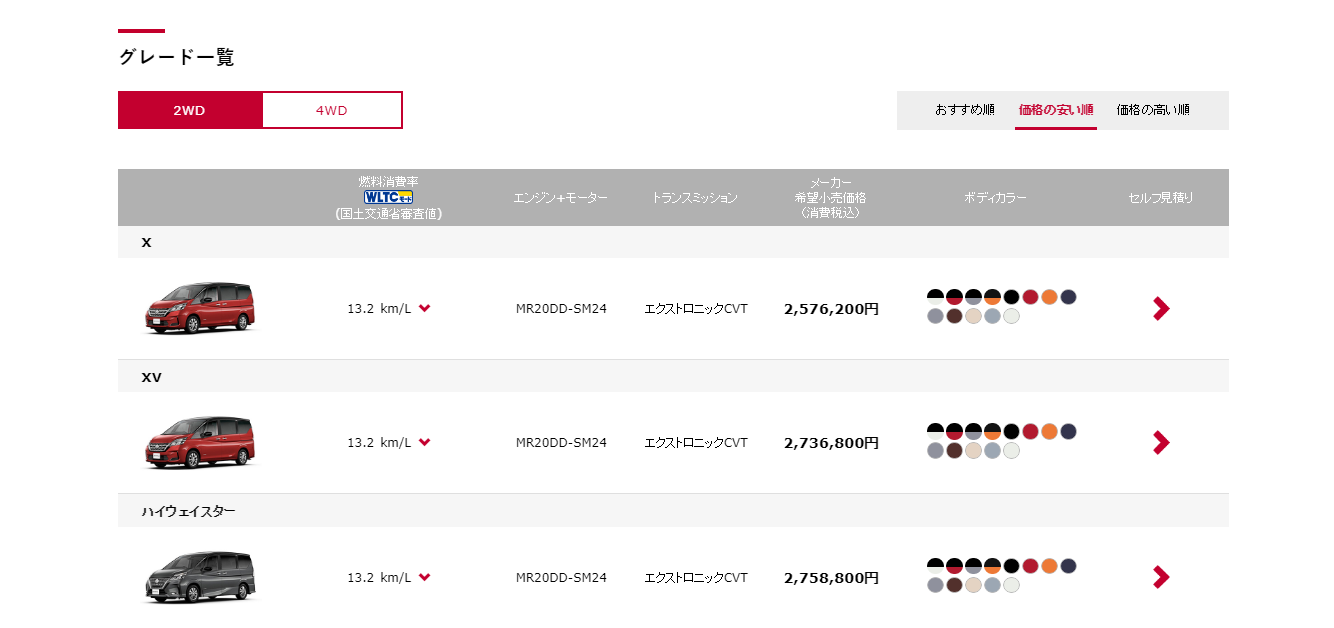Click the red grade X car thumbnail
The width and height of the screenshot is (1334, 628).
point(199,307)
